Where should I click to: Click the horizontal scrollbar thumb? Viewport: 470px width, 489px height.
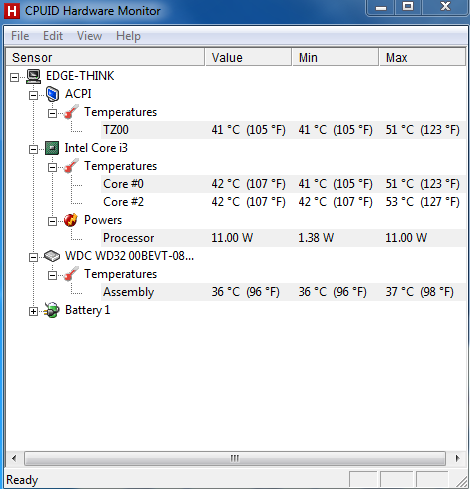(x=235, y=458)
